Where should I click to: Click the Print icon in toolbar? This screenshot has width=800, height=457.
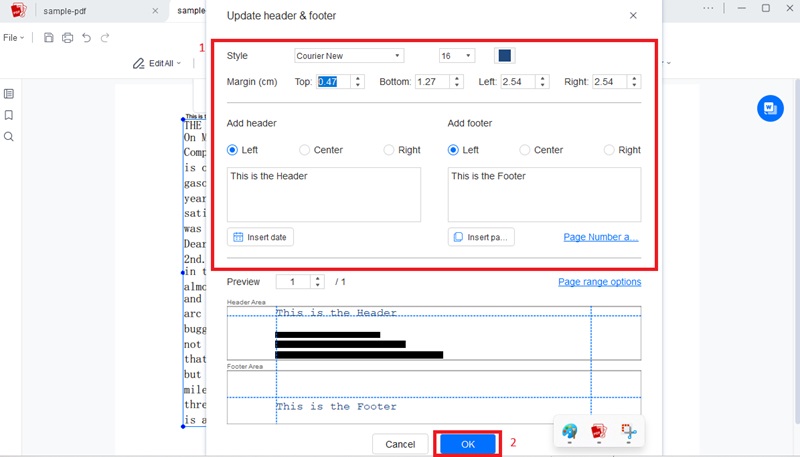point(67,37)
